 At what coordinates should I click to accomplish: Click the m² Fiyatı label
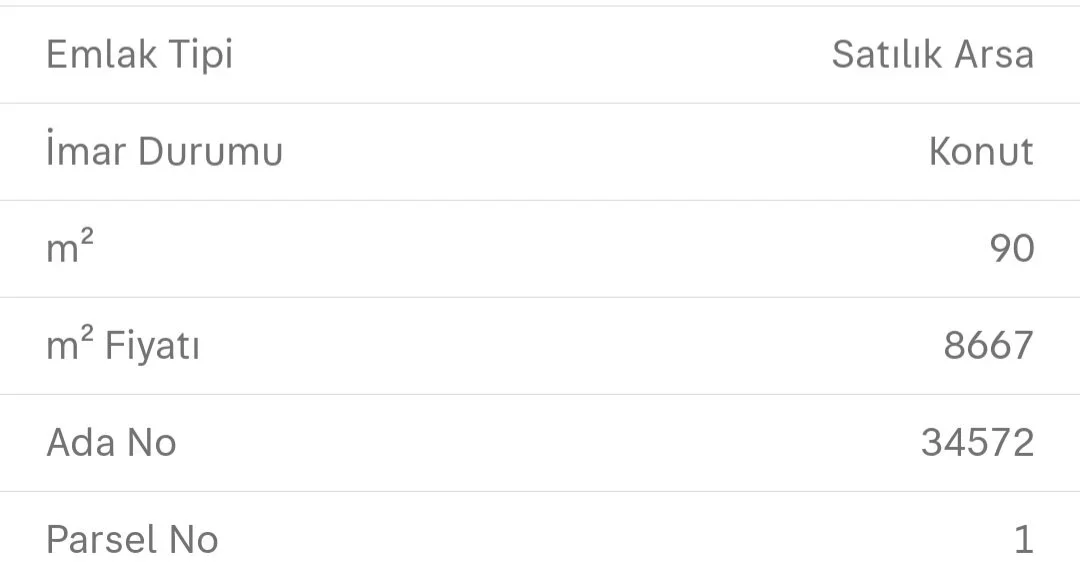pyautogui.click(x=123, y=346)
